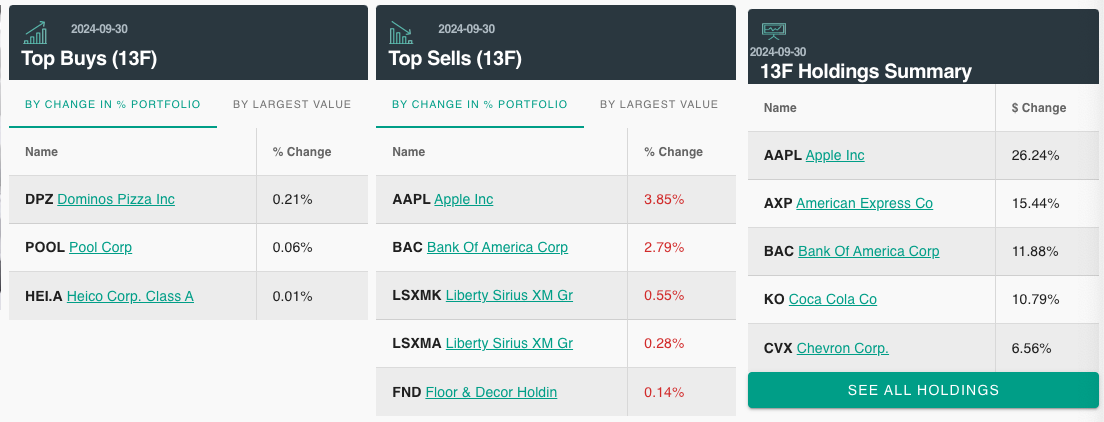The width and height of the screenshot is (1104, 422).
Task: Open Apple Inc link in Top Sells
Action: [x=464, y=199]
